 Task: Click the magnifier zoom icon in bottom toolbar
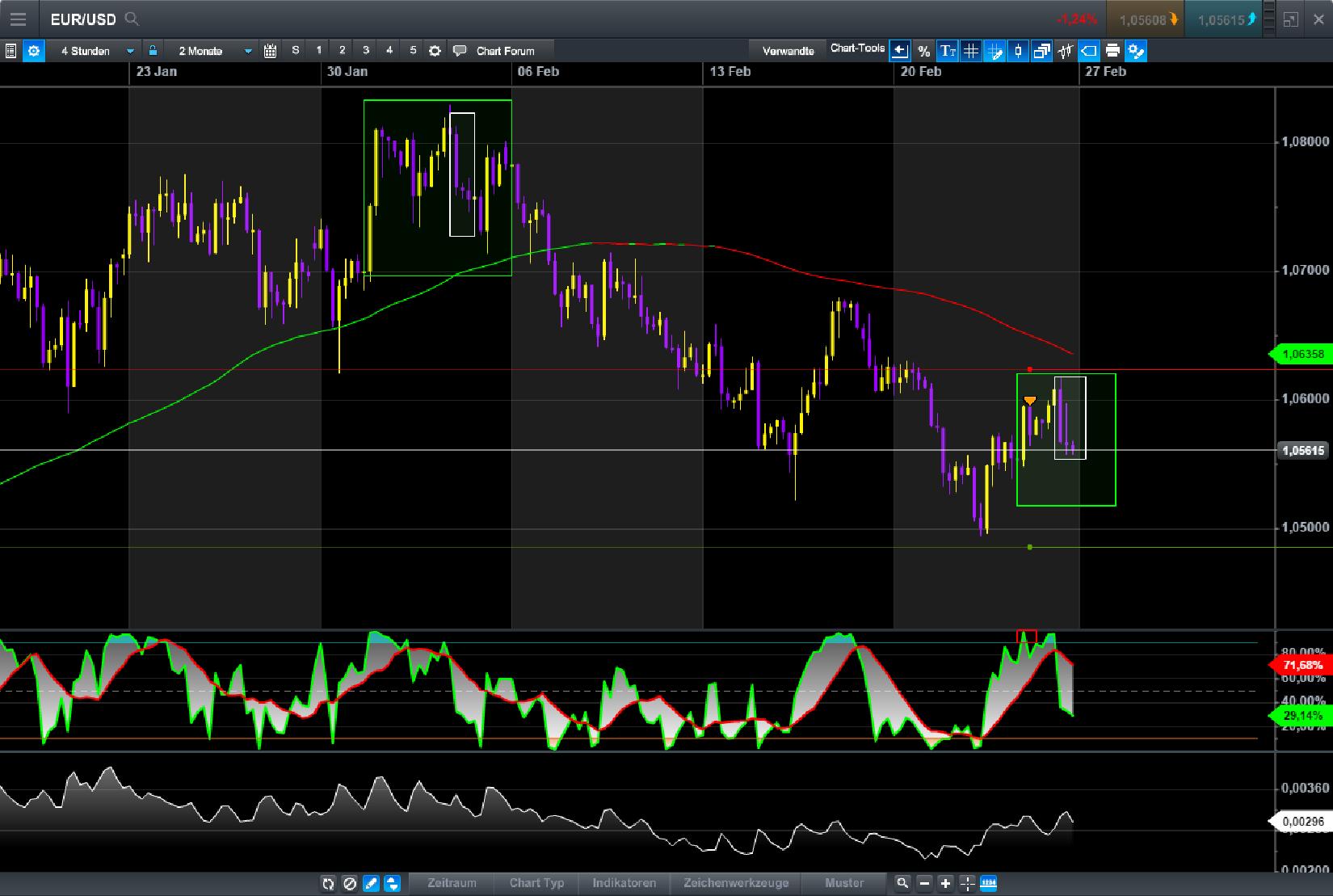pos(904,884)
